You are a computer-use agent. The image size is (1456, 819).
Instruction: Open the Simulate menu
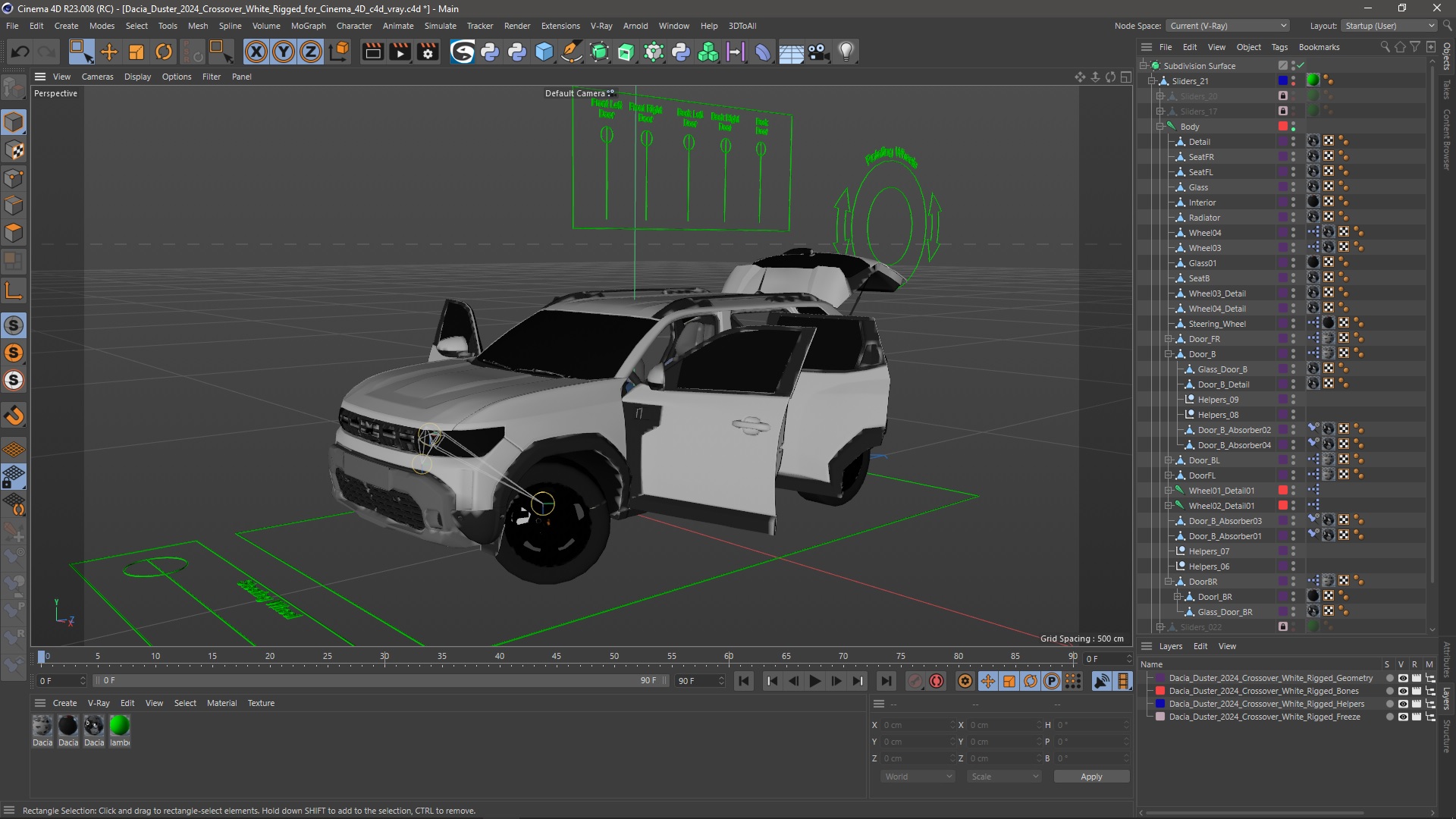point(440,26)
